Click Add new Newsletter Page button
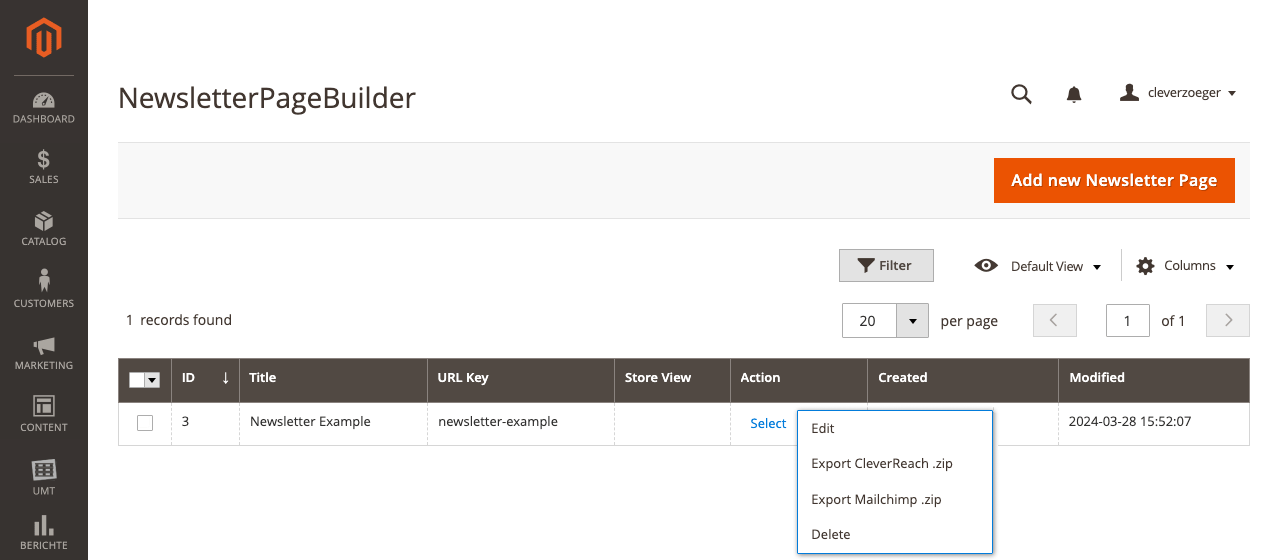The image size is (1279, 560). pos(1114,180)
